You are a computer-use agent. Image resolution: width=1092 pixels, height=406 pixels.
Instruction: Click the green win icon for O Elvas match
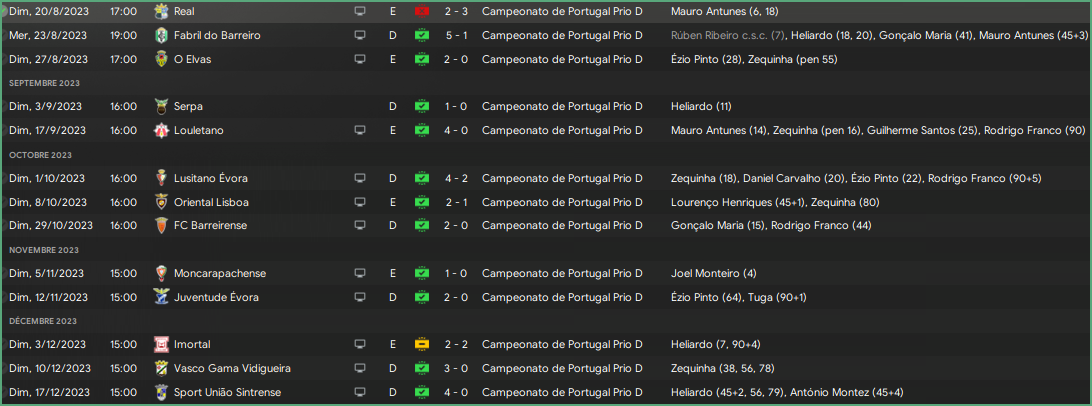tap(422, 59)
